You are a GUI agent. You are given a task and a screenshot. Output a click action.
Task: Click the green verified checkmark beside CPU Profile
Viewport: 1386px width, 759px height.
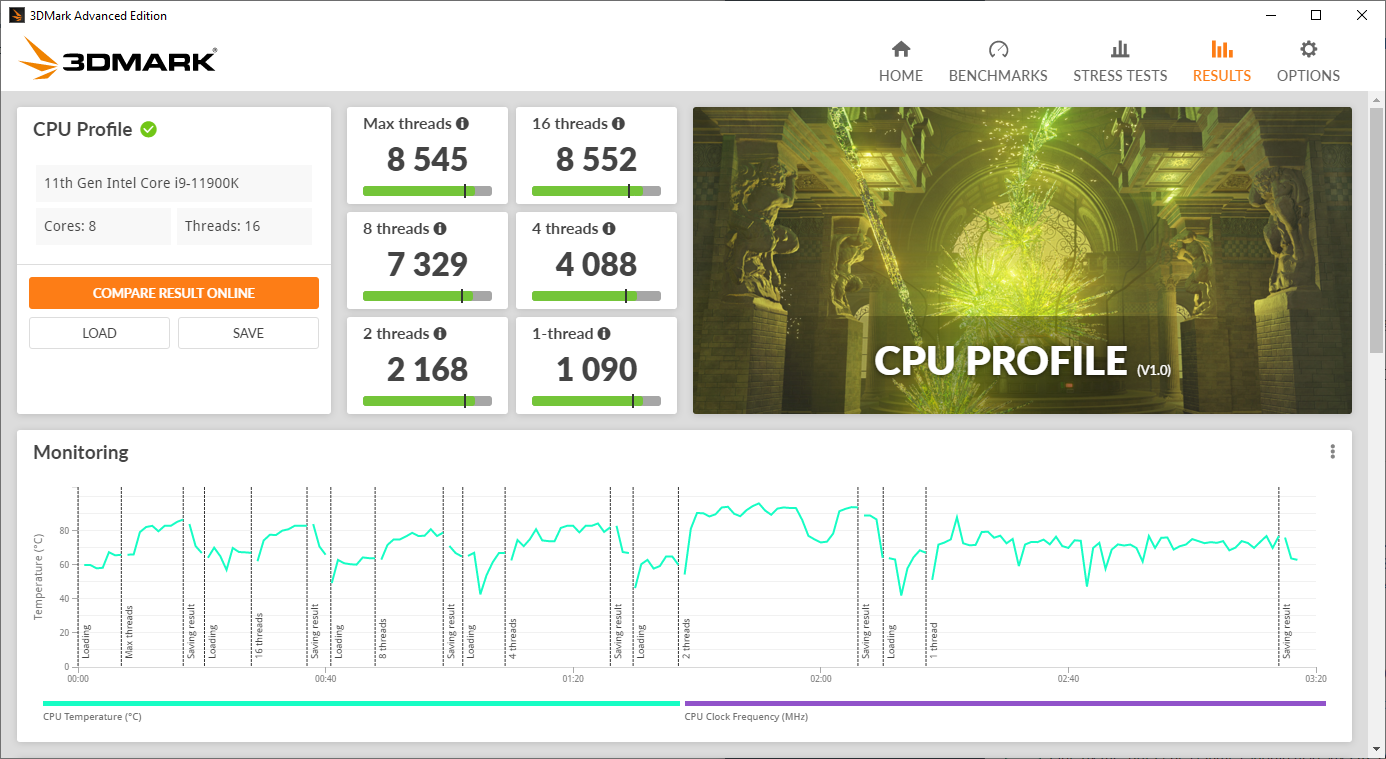click(149, 129)
